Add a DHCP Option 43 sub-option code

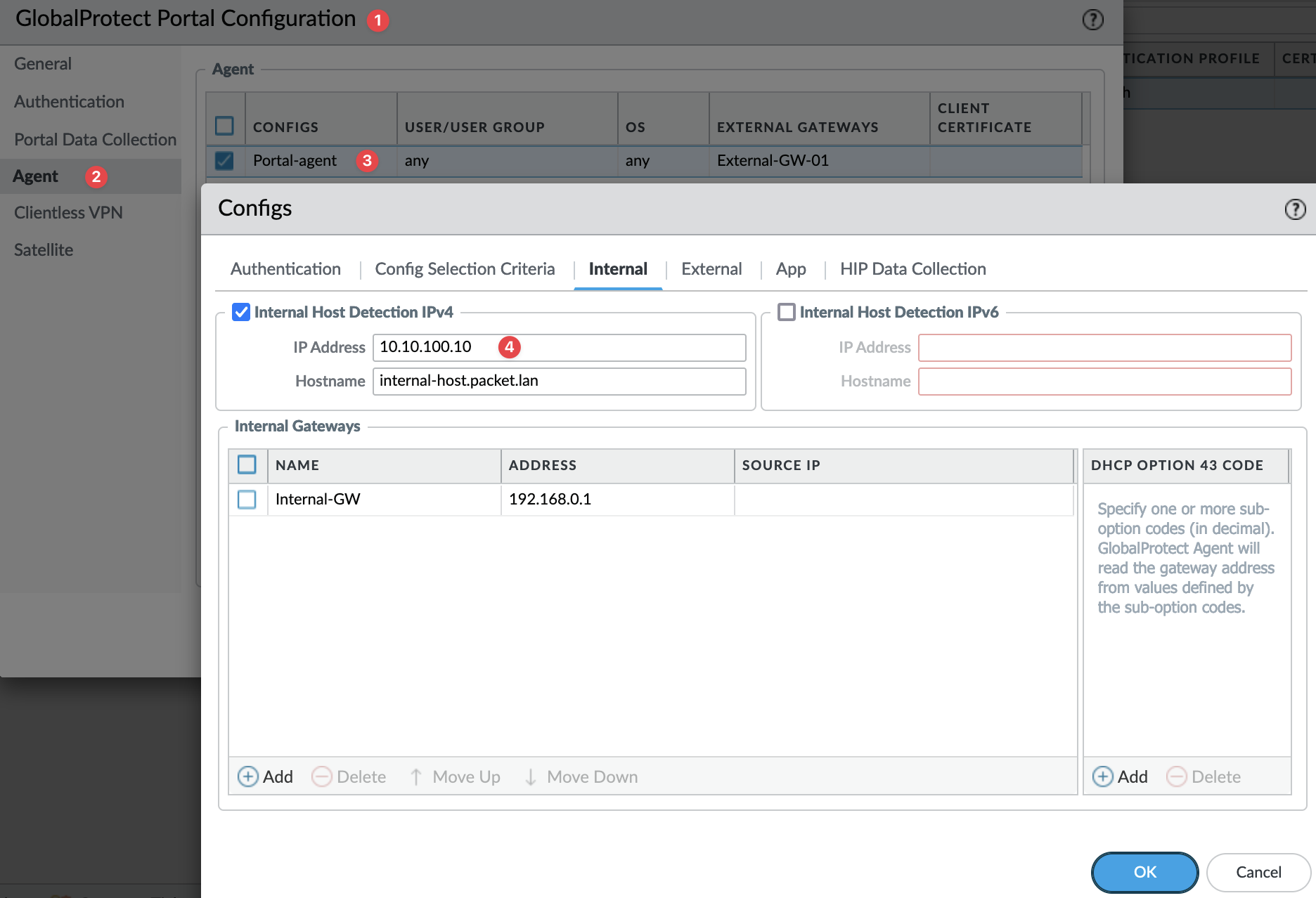[x=1120, y=776]
